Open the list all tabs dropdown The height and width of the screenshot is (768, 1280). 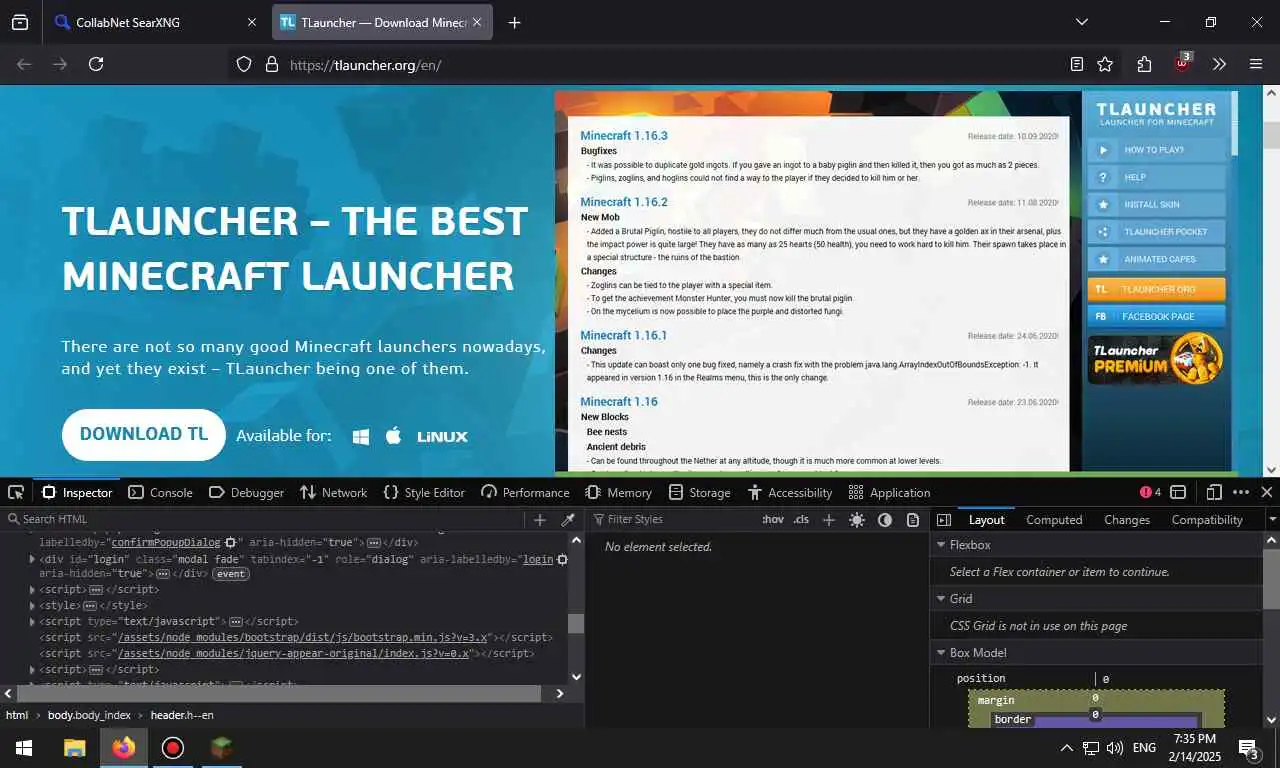click(x=1081, y=22)
